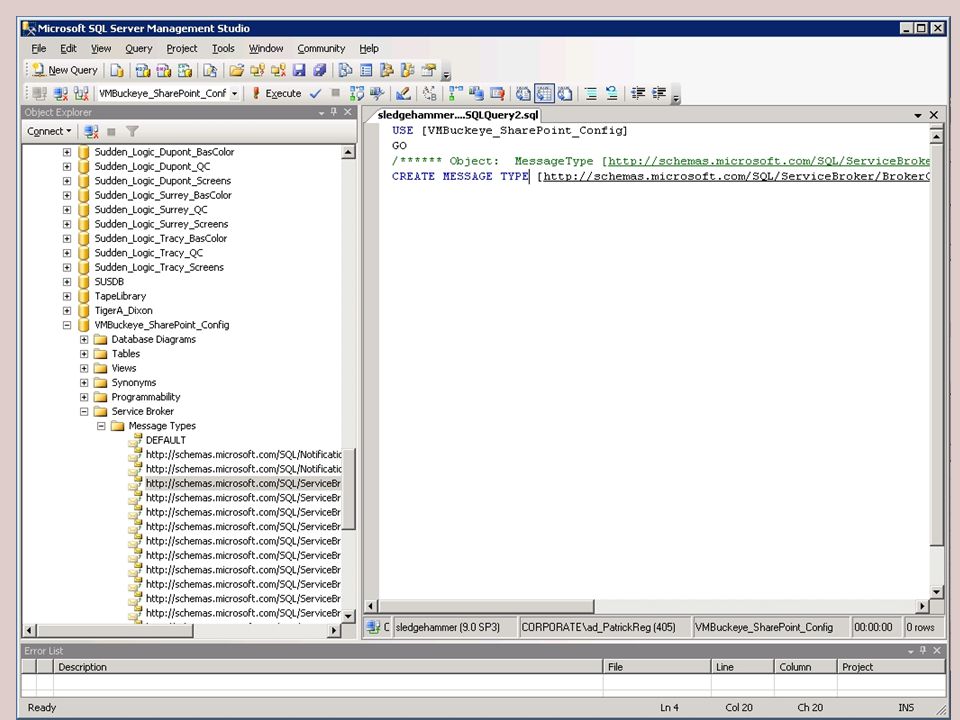Click the New Query toolbar button
This screenshot has width=960, height=720.
click(65, 70)
